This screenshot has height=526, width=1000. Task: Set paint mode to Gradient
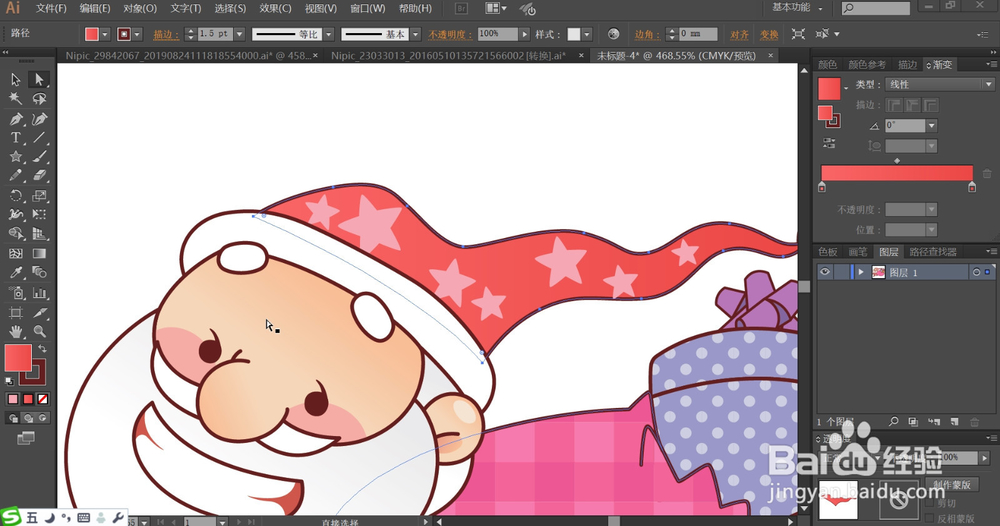tap(28, 399)
